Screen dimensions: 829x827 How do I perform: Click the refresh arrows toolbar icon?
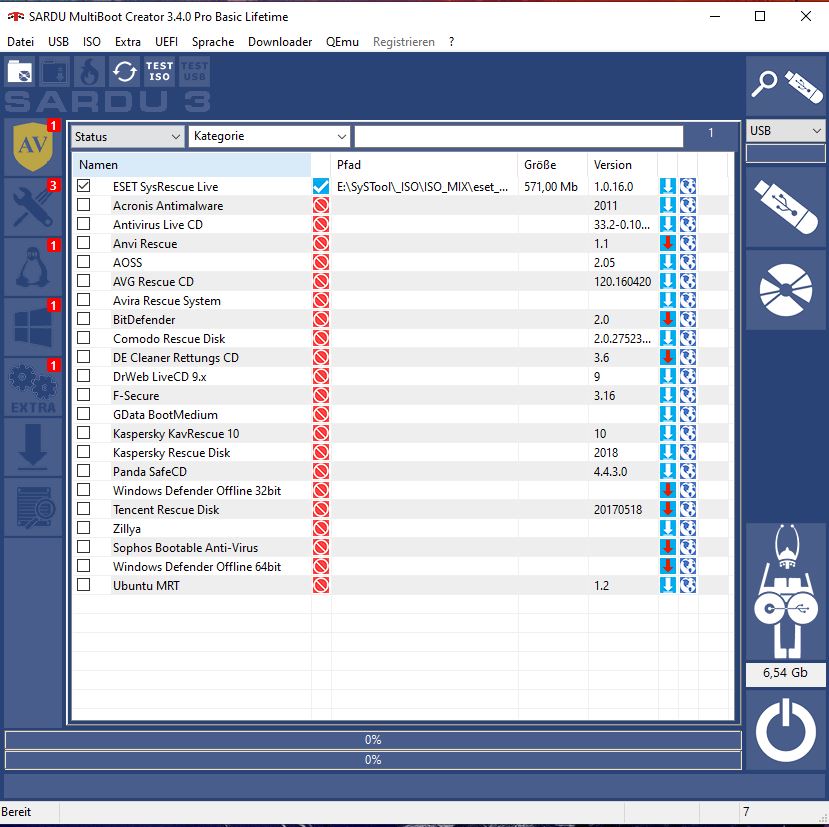point(125,72)
